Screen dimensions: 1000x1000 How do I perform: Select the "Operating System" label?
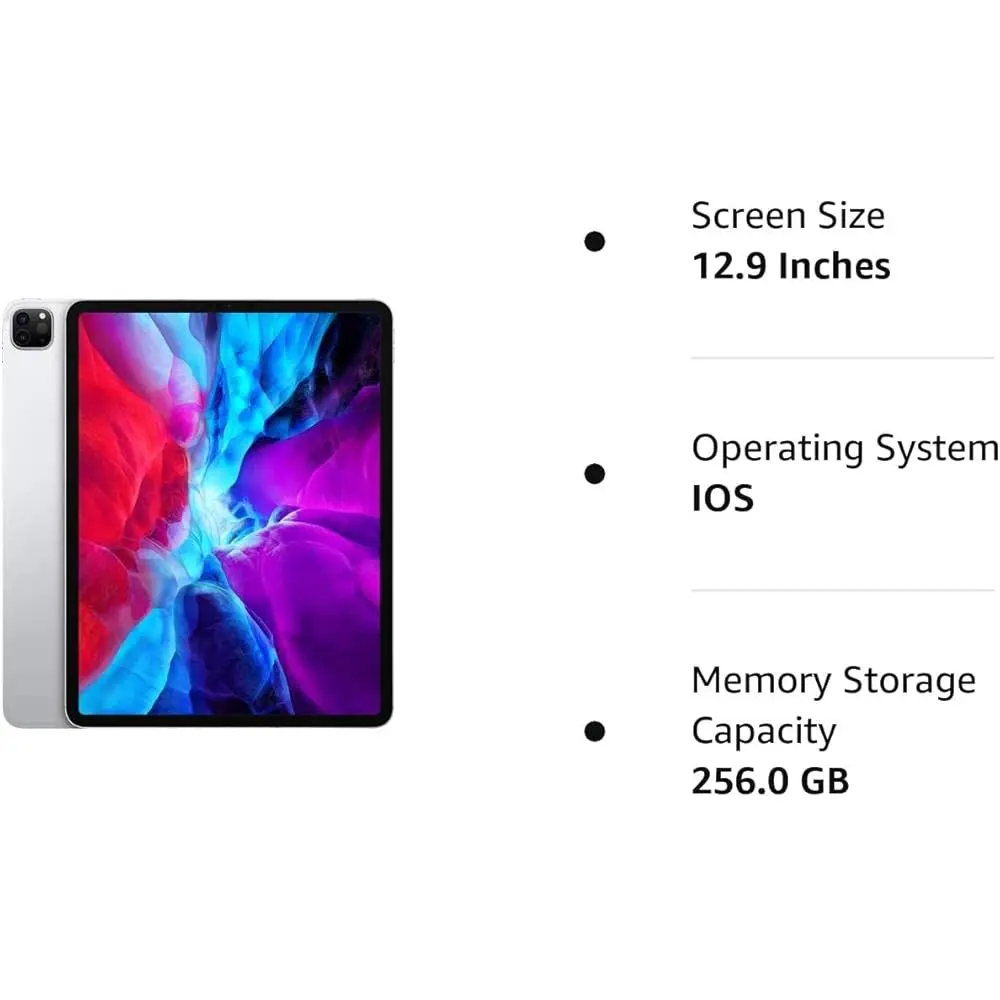844,448
